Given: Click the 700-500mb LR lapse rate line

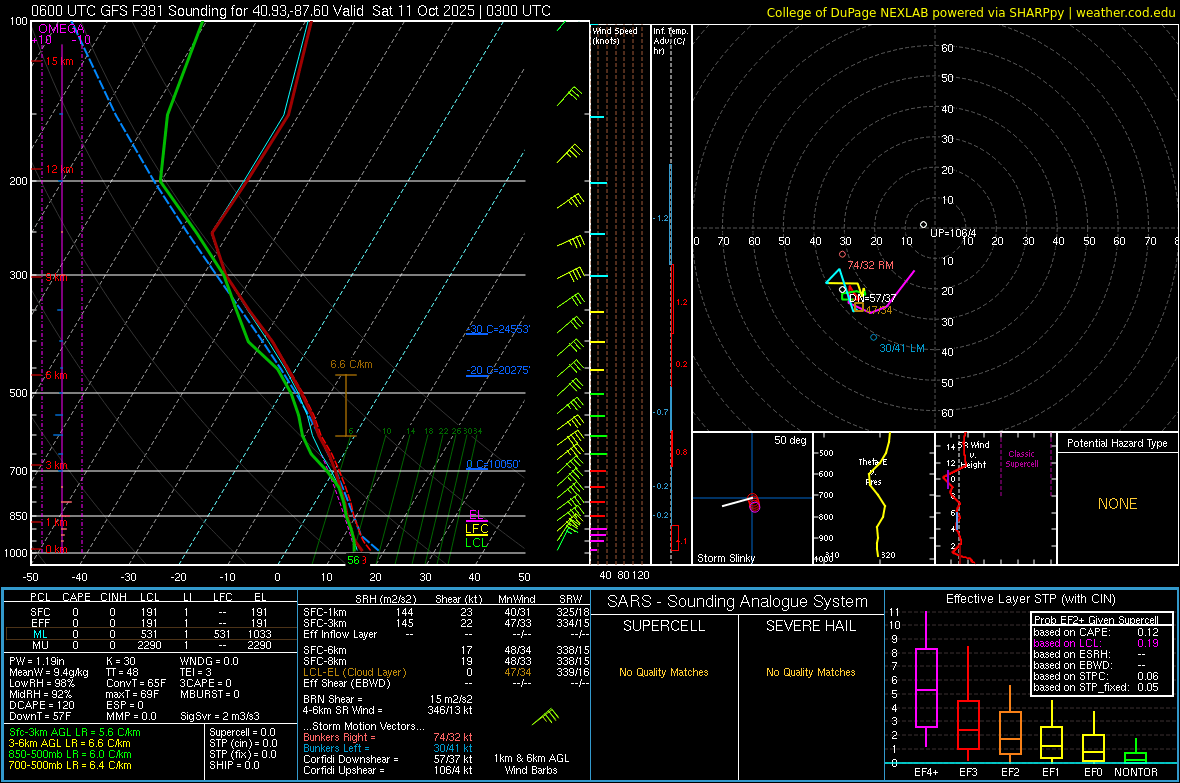Looking at the screenshot, I should [69, 765].
